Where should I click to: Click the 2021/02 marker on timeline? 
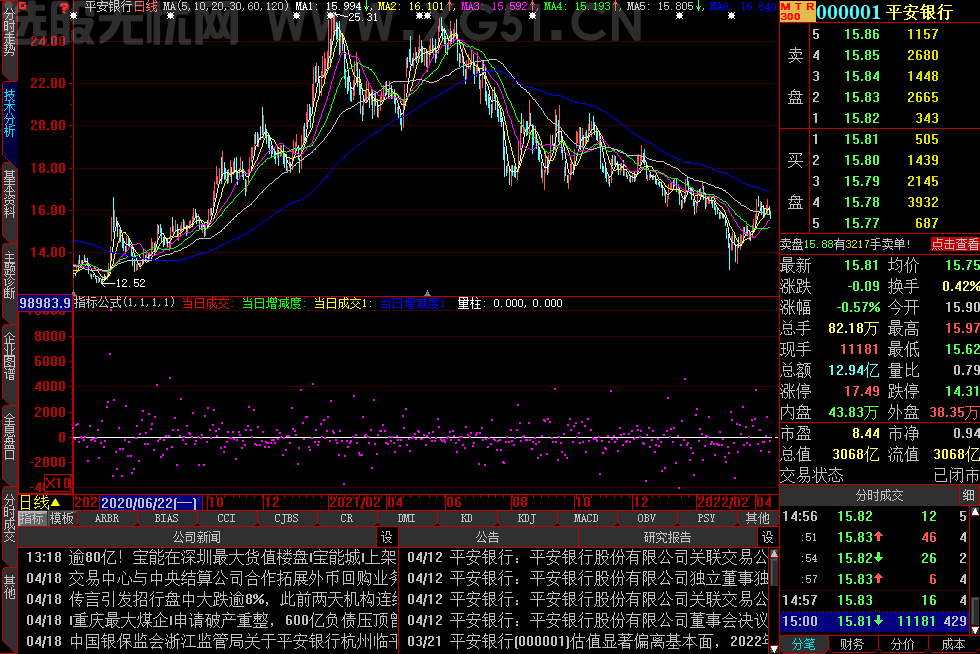355,503
